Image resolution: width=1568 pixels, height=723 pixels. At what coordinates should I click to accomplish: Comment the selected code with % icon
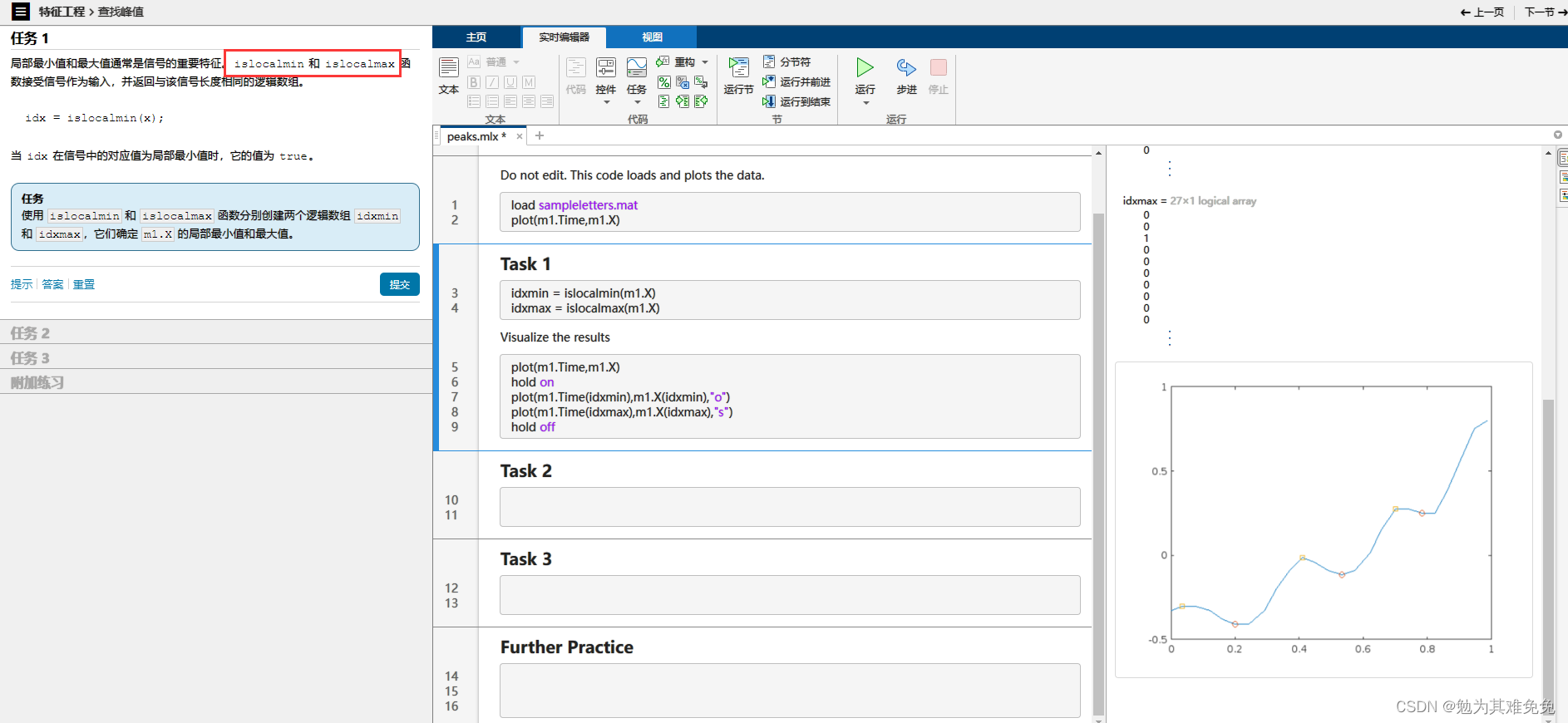coord(663,82)
